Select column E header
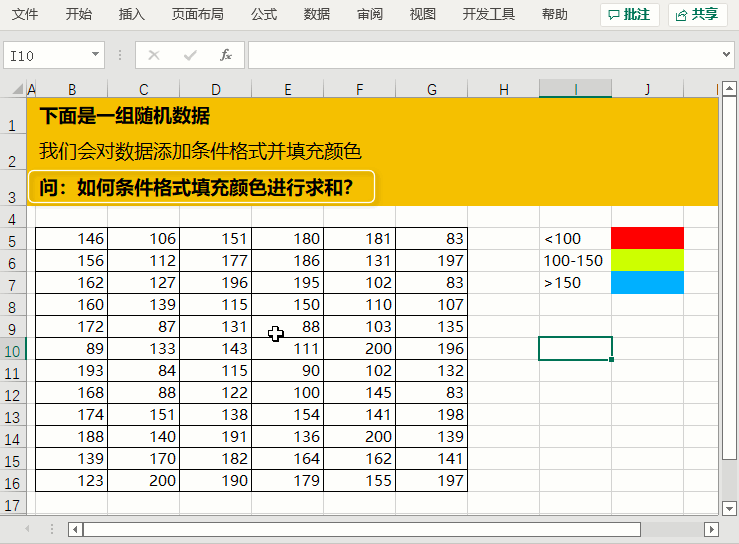Viewport: 739px width, 544px height. tap(287, 89)
